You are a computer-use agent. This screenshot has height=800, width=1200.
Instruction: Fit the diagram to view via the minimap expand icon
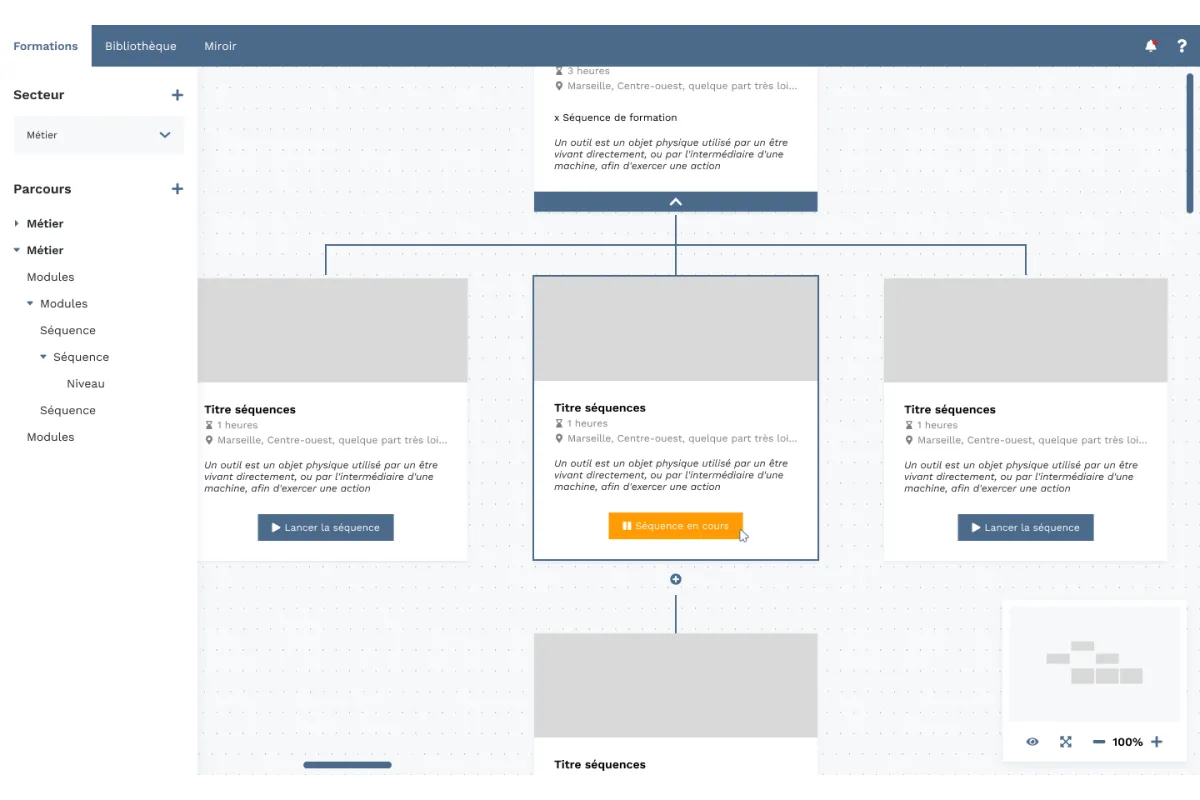(1065, 742)
